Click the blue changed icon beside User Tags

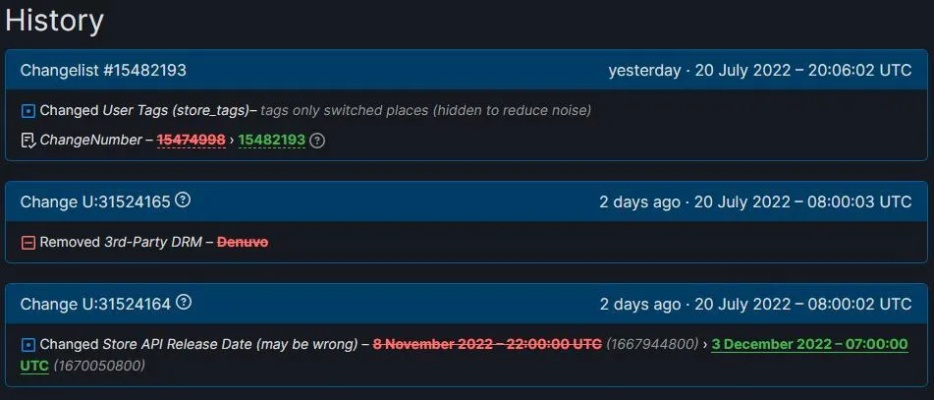pos(28,111)
